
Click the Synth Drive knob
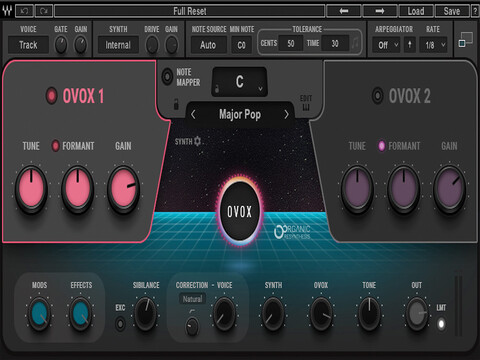click(x=152, y=45)
